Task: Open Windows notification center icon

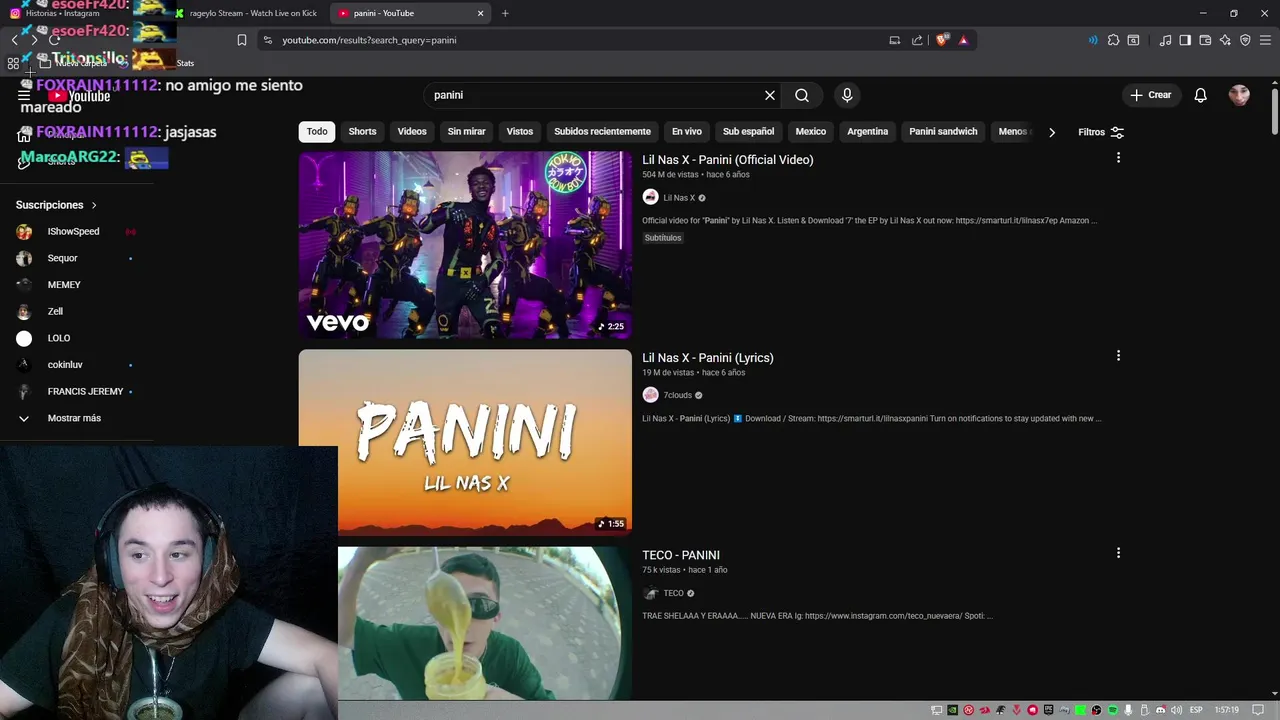Action: click(x=1258, y=710)
